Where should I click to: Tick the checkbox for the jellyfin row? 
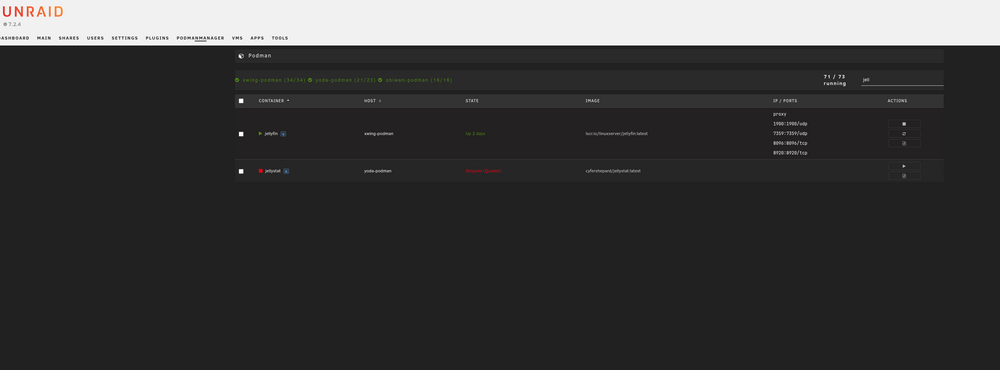pyautogui.click(x=241, y=134)
